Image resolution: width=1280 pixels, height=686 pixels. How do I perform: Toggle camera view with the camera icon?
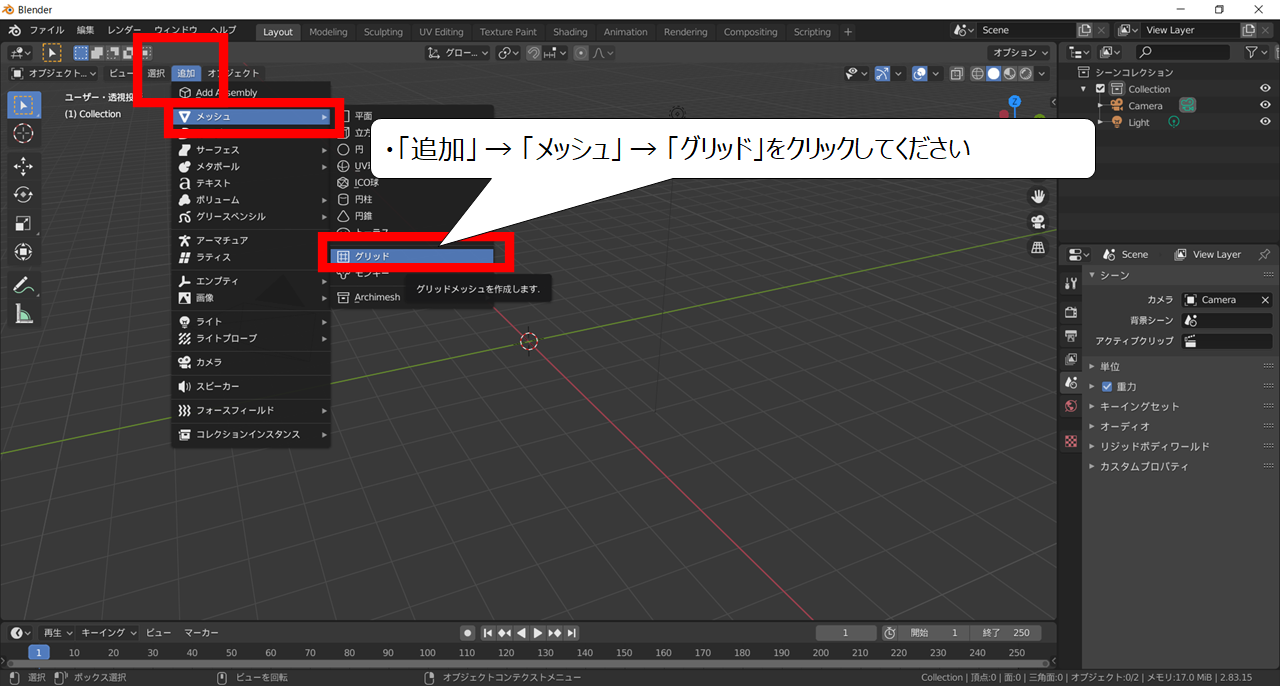click(x=1038, y=221)
